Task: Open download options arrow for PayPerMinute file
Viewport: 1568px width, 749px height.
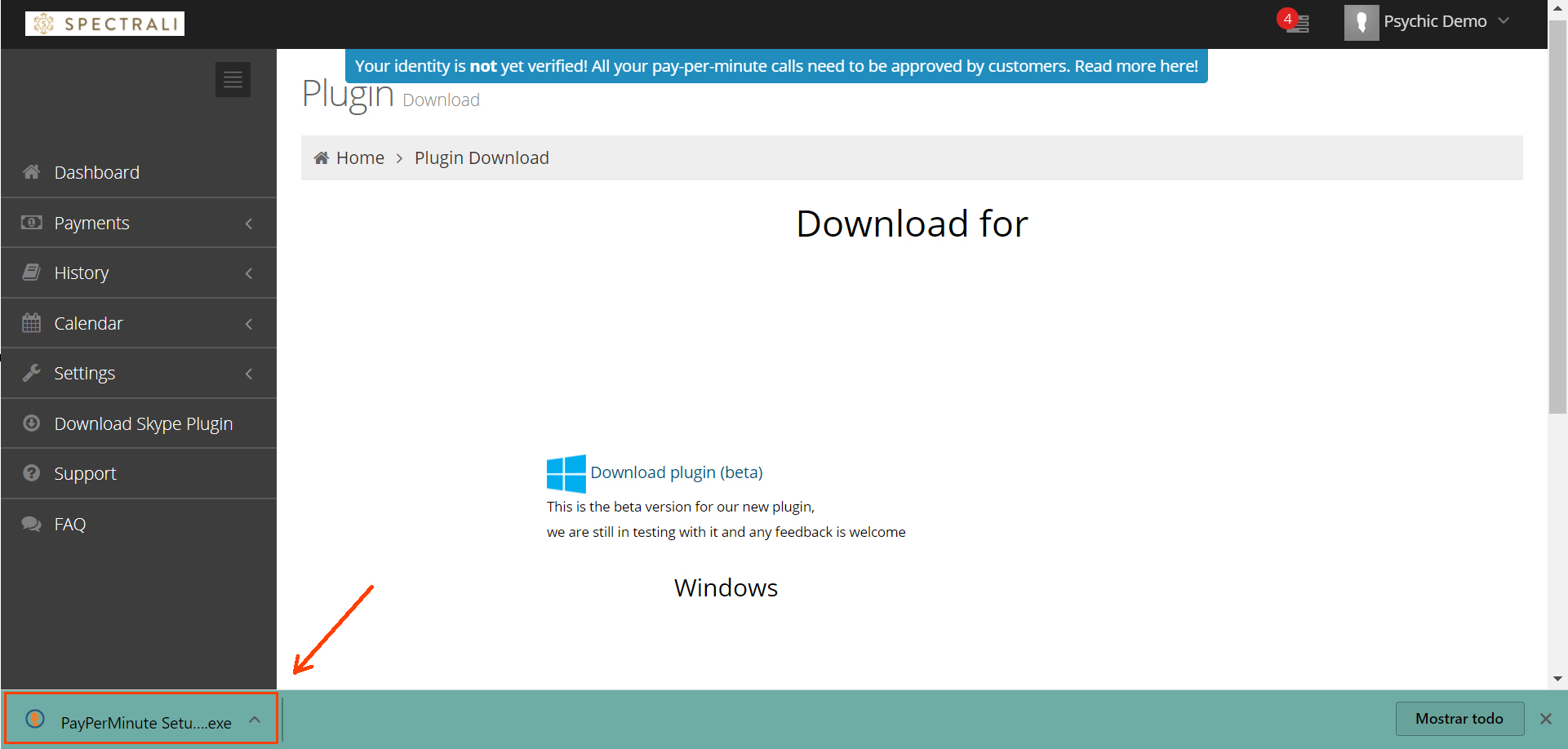Action: 255,720
